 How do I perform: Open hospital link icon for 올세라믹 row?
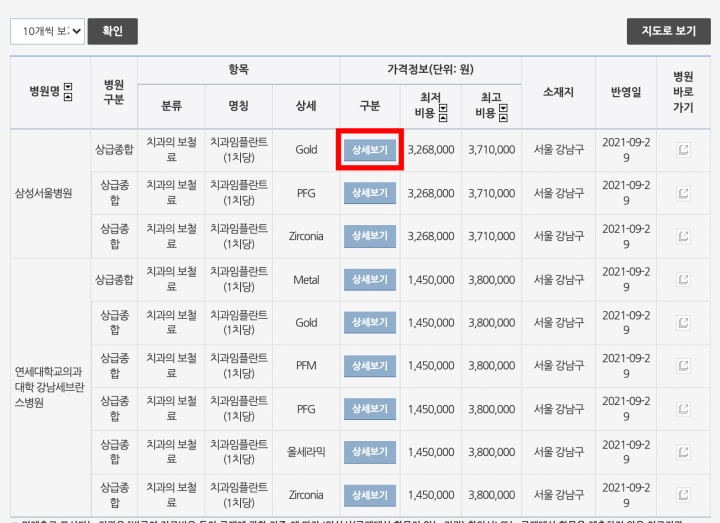click(683, 452)
